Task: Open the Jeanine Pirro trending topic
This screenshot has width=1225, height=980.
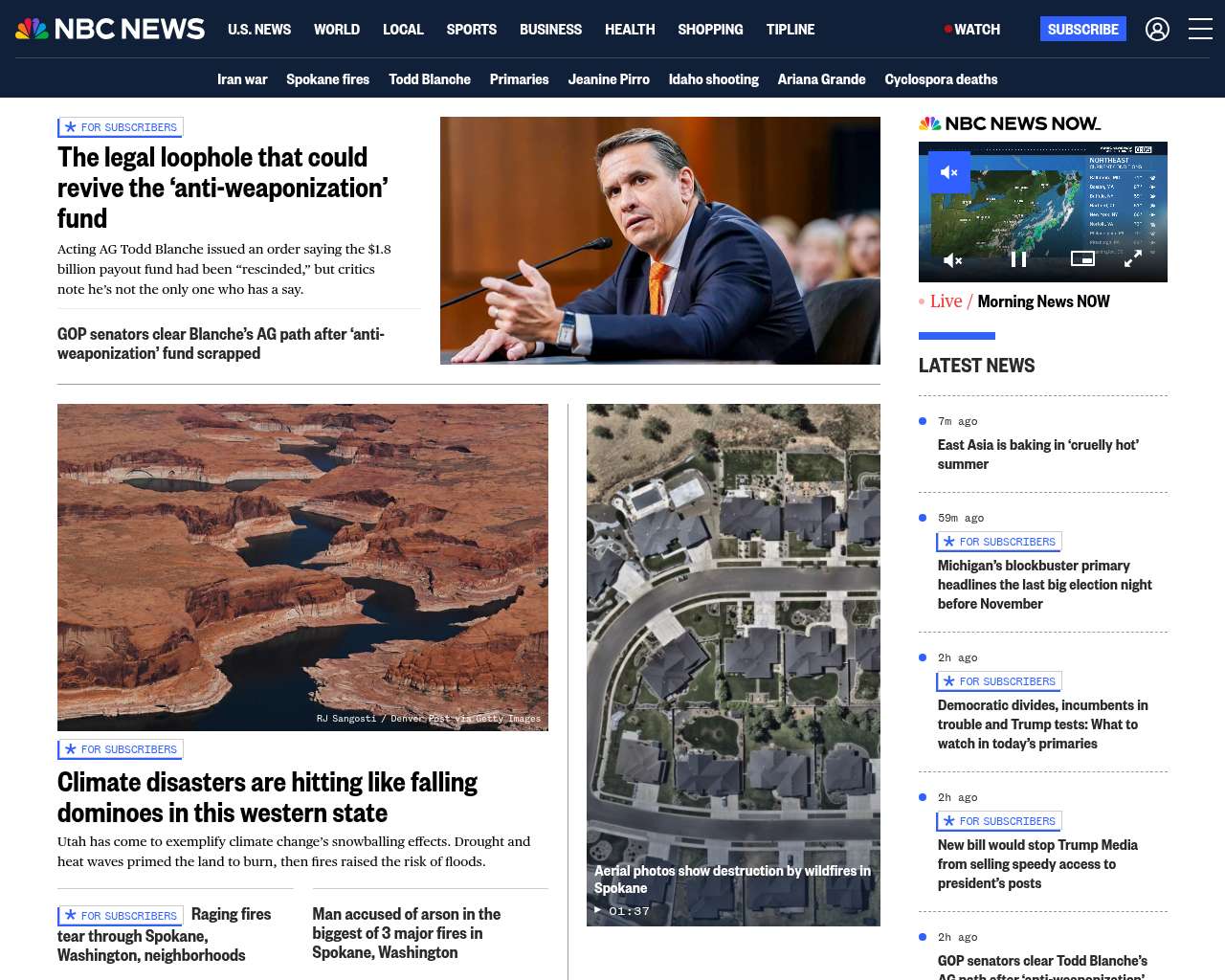Action: (x=609, y=79)
